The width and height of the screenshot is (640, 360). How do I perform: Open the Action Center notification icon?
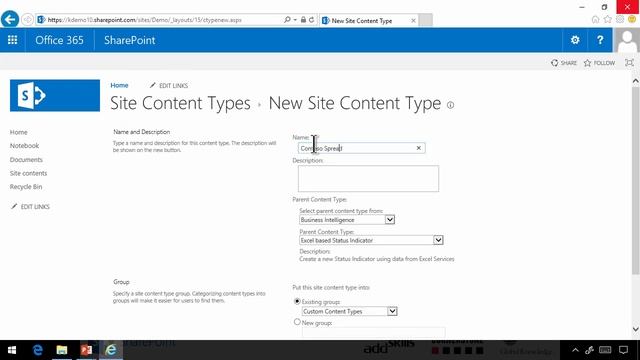623,350
